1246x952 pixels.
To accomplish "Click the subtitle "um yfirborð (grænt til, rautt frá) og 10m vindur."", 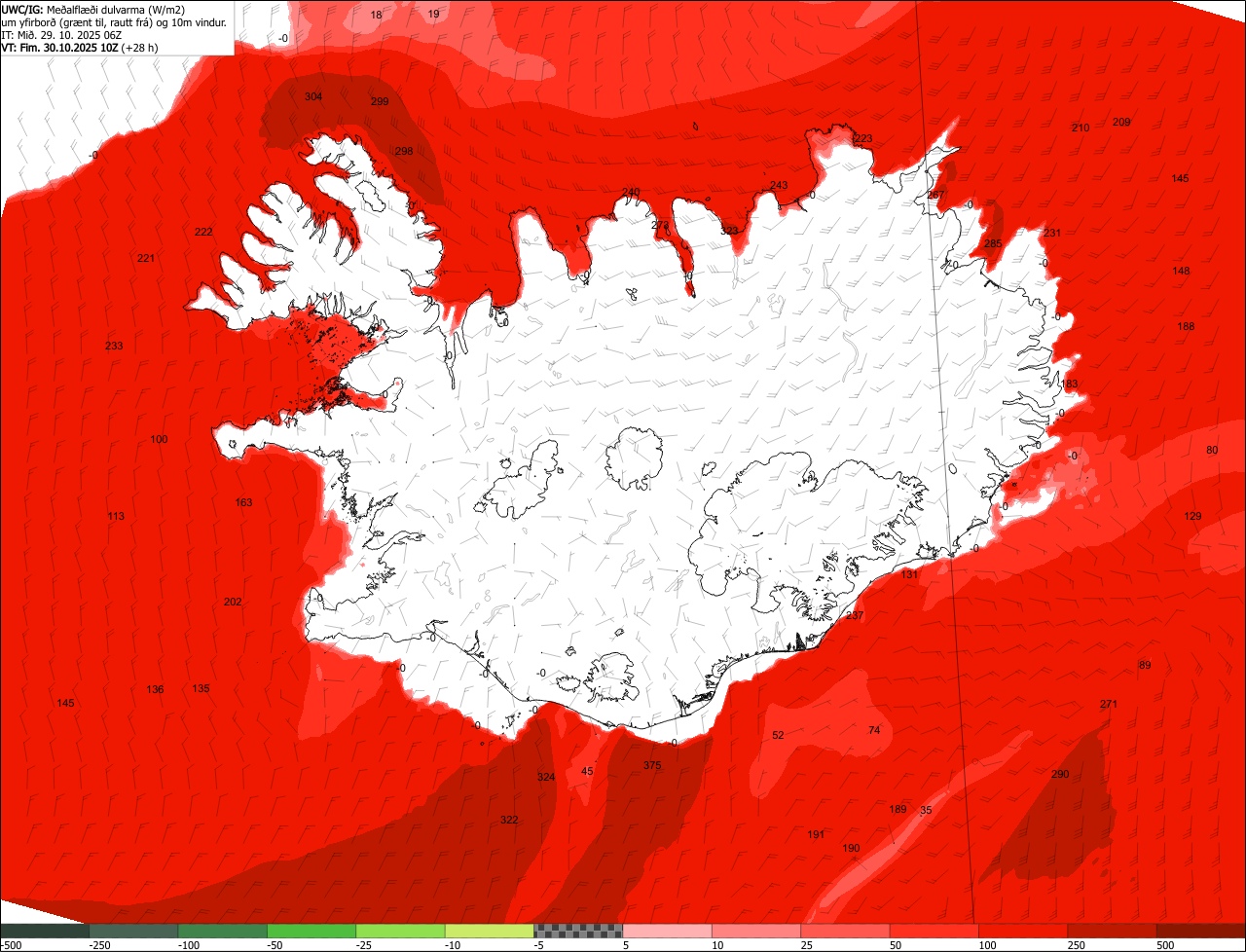I will click(115, 21).
